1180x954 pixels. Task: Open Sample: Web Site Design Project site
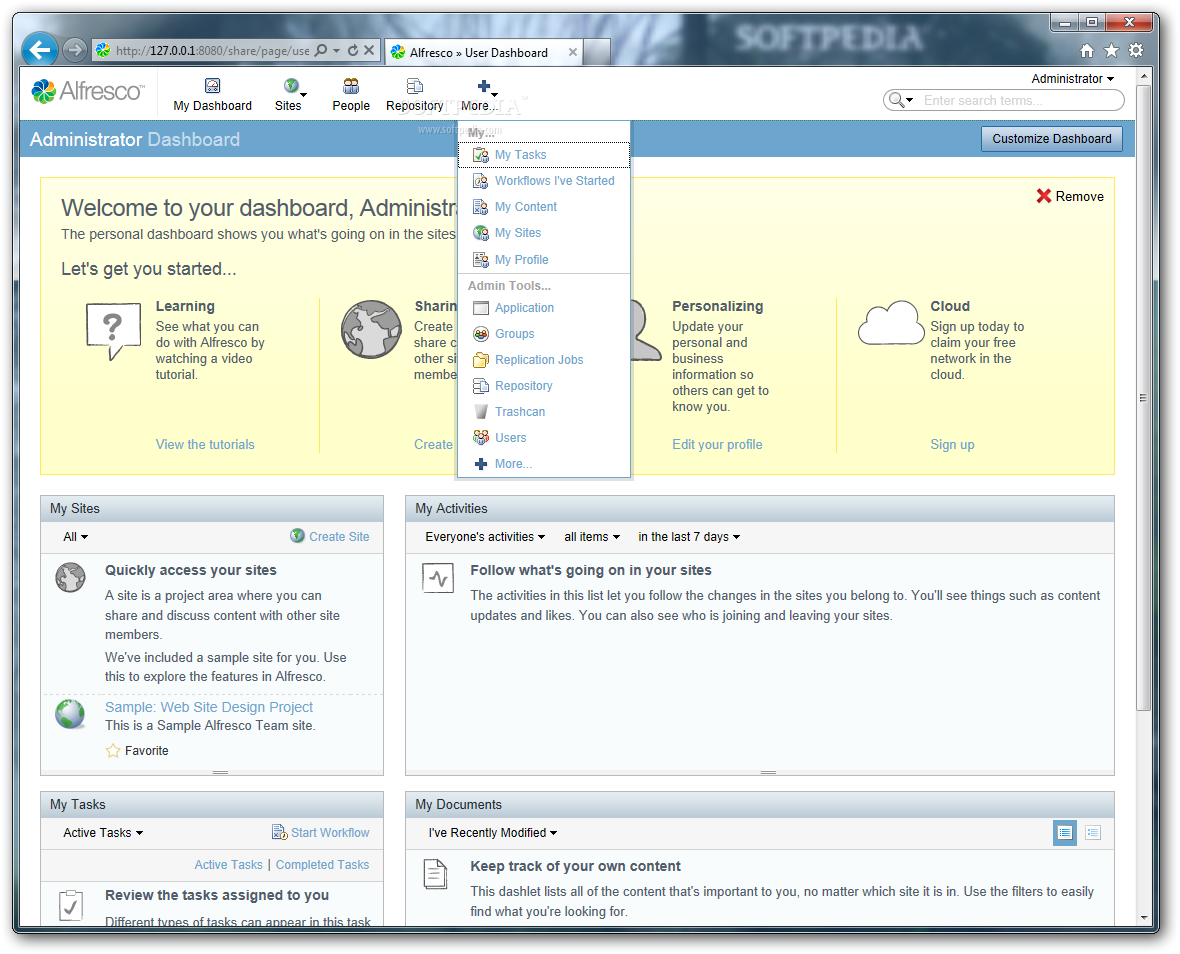pos(208,707)
